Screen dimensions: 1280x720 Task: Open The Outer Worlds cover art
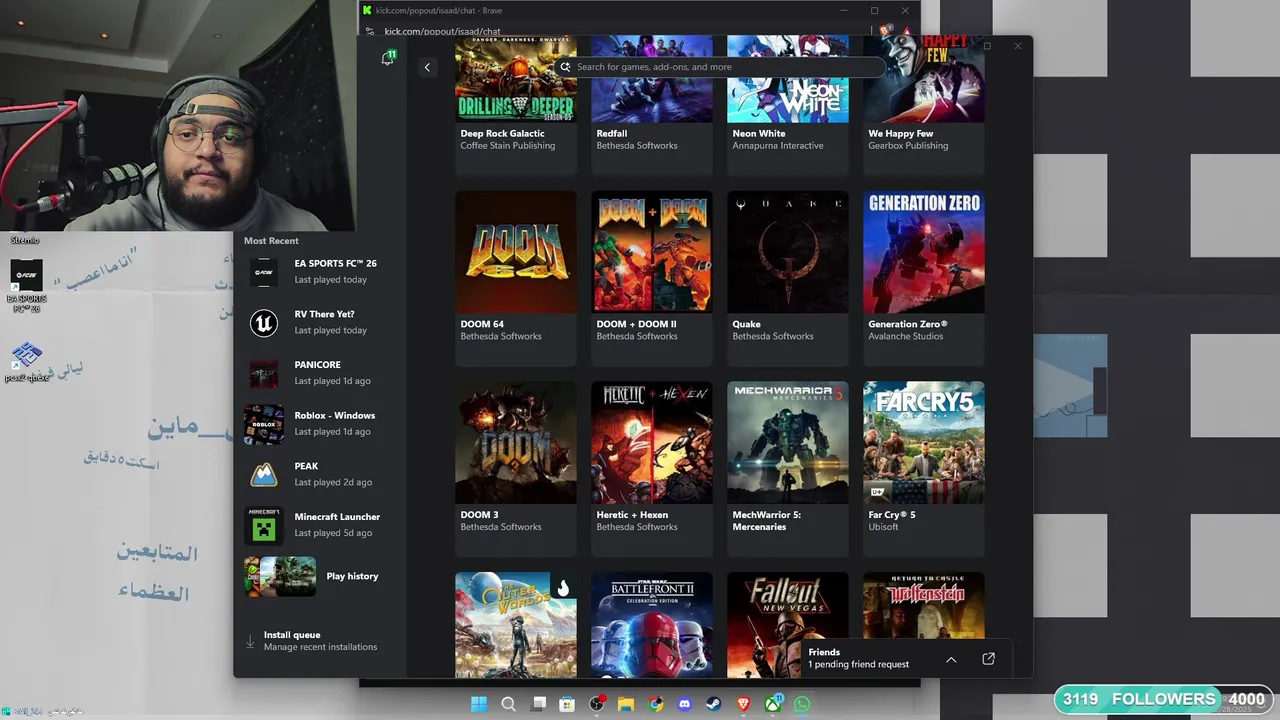pos(516,625)
